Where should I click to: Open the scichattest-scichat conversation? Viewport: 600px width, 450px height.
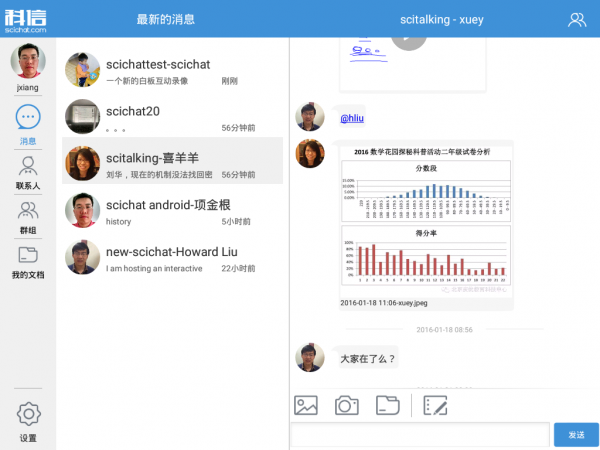tap(173, 70)
